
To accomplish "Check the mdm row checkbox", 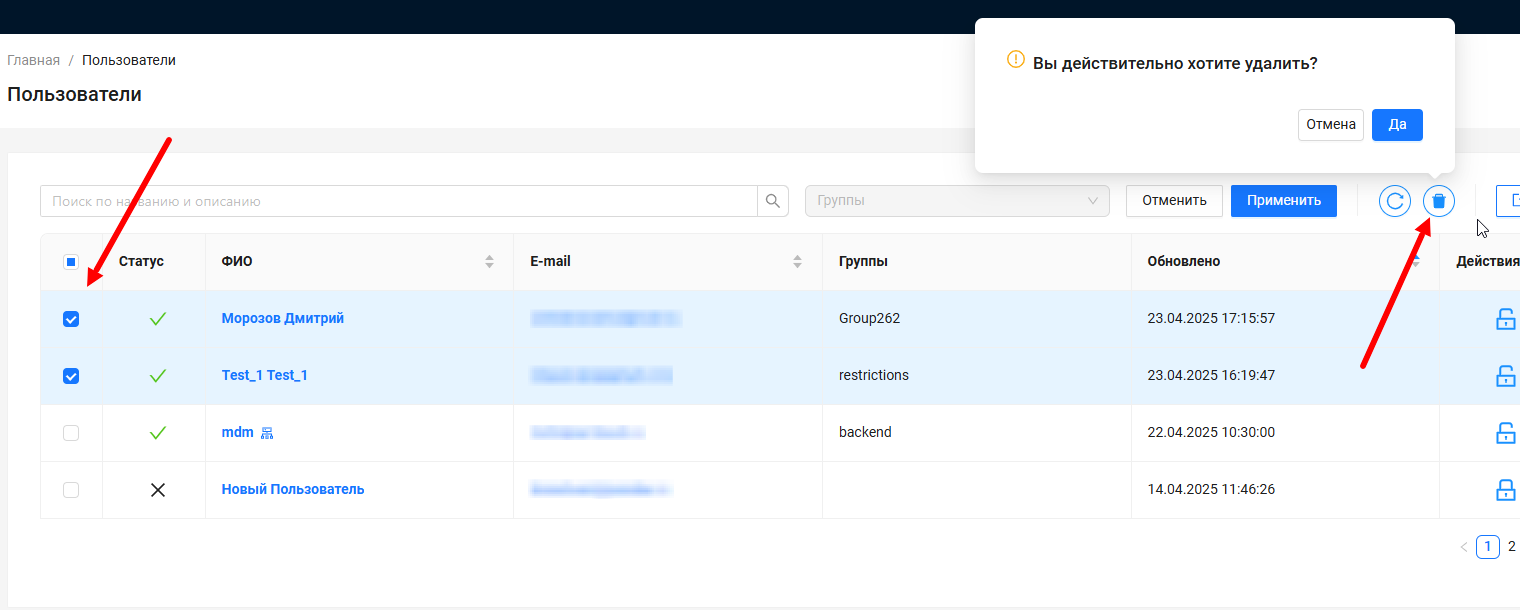I will pos(71,433).
